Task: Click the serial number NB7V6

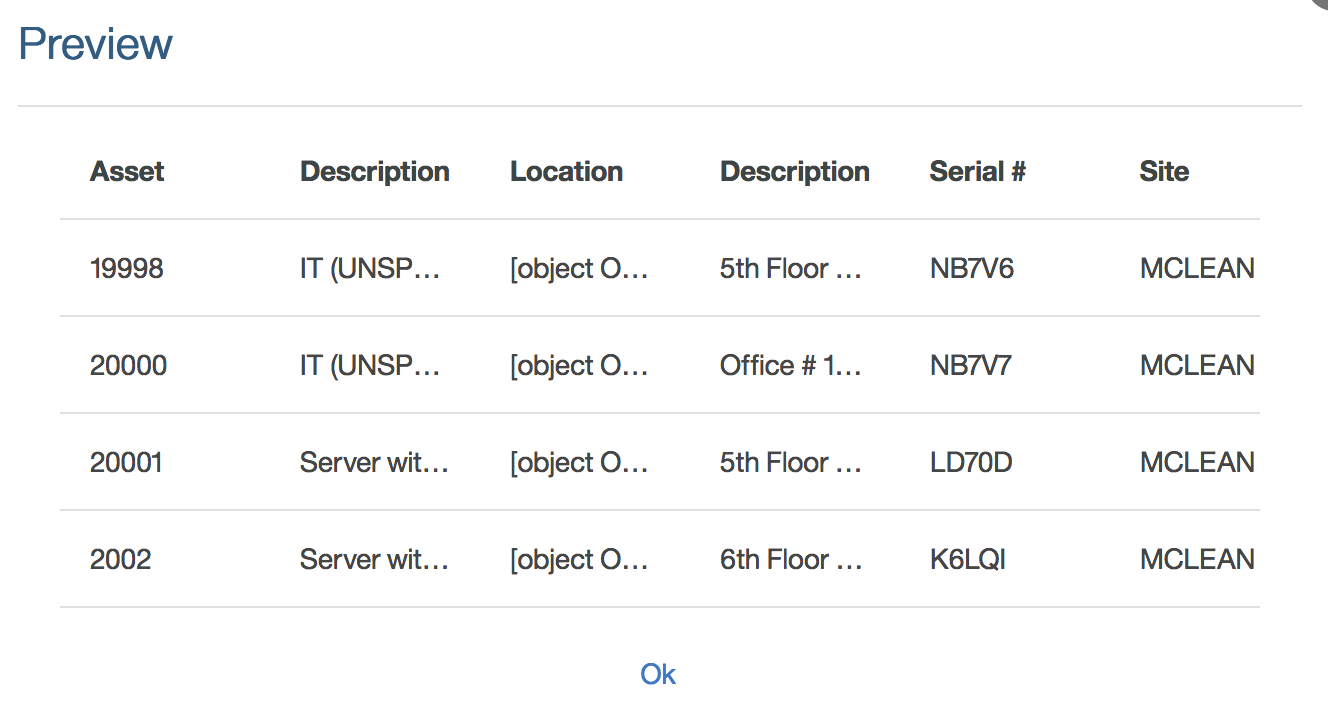Action: point(971,268)
